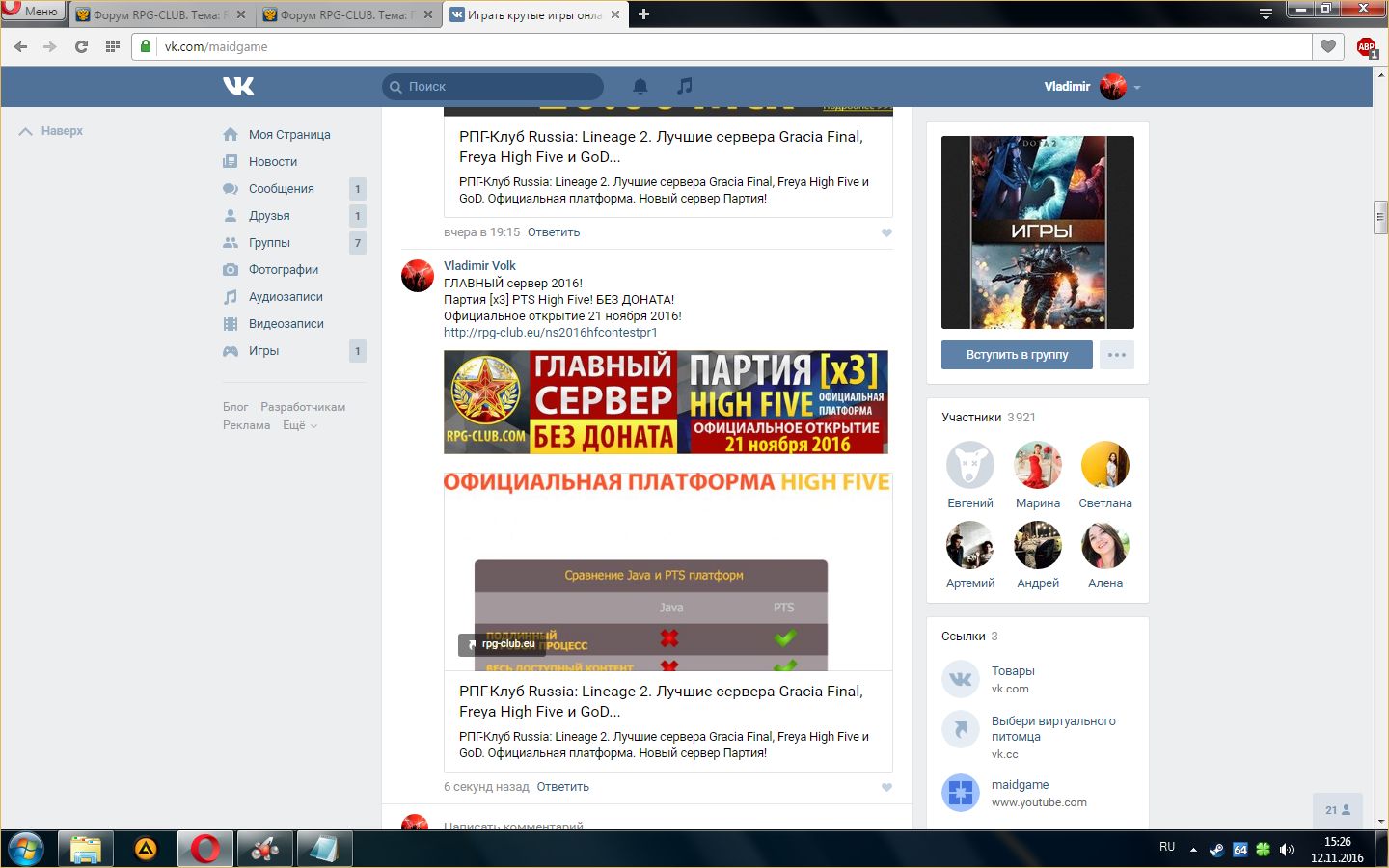Open the rpg-club.eu/ns2016hfcontestpr1 link
Screen dimensions: 1389x868
pos(550,333)
